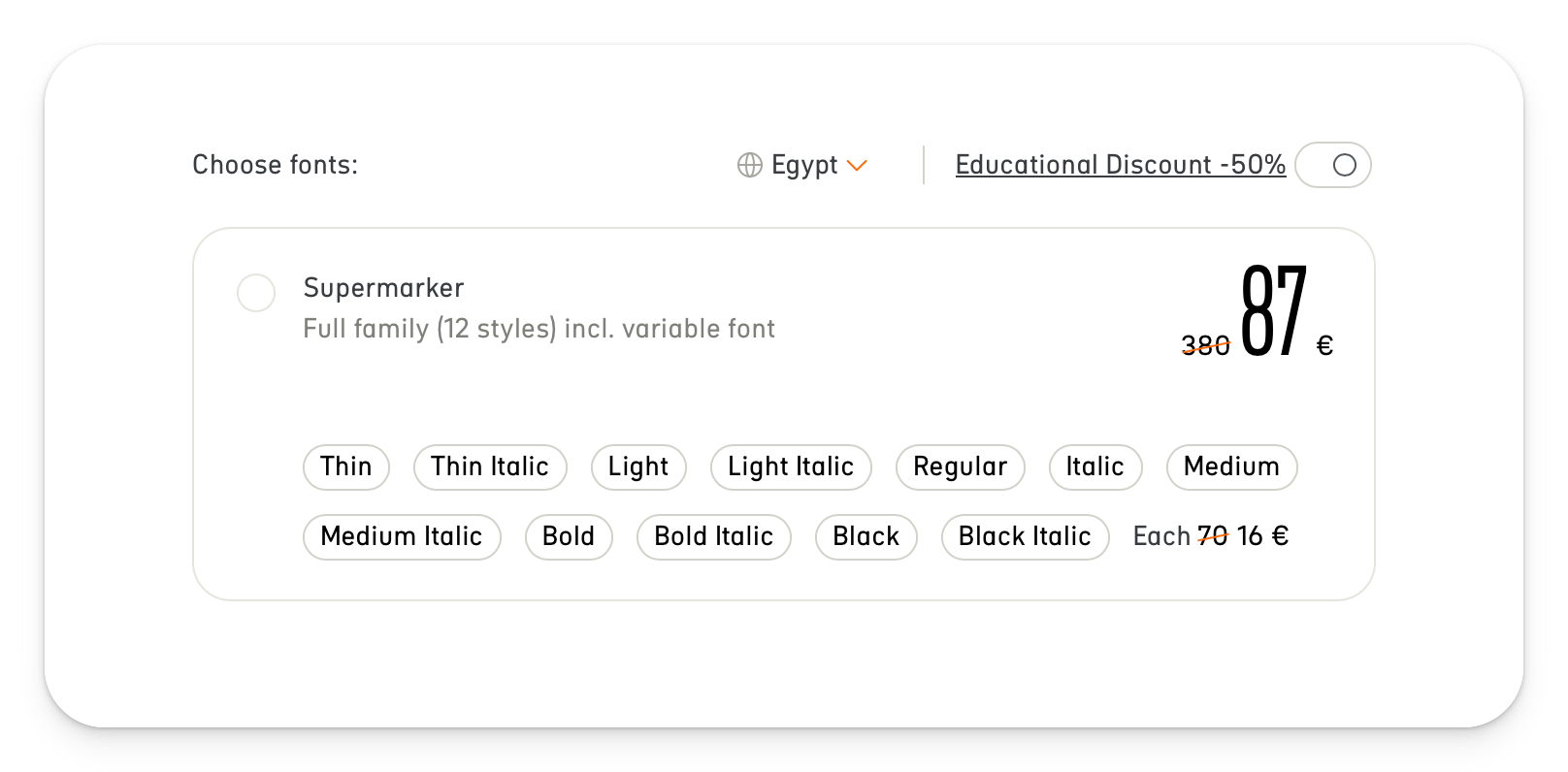Open the Egypt country dropdown
Viewport: 1568px width, 772px height.
[x=805, y=165]
